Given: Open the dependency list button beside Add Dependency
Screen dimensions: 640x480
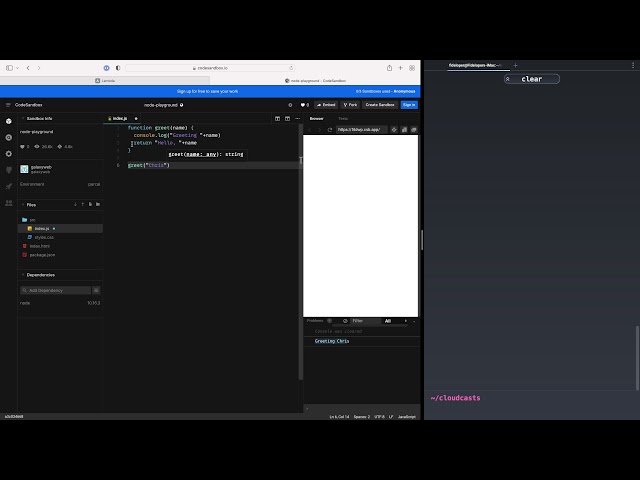Looking at the screenshot, I should click(96, 290).
